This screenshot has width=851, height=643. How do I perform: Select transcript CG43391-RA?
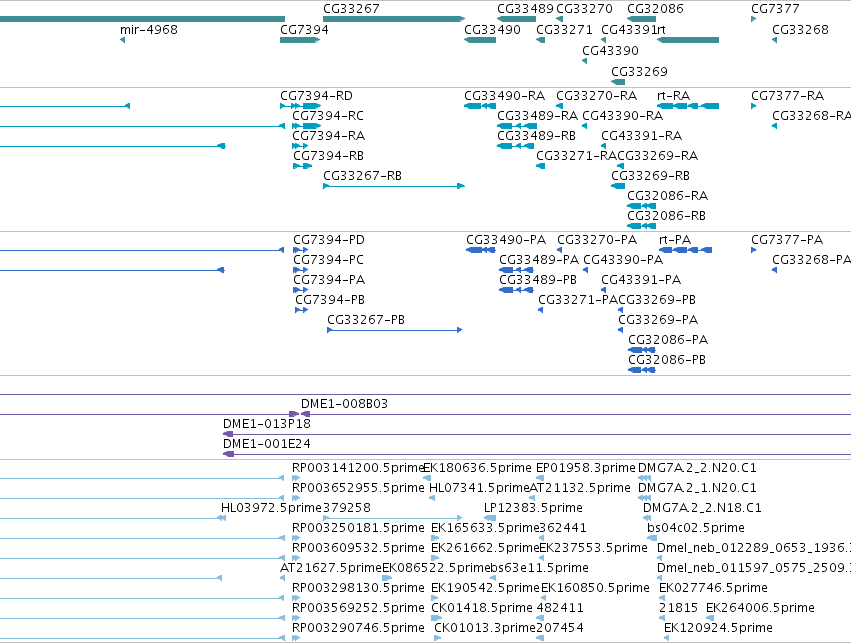click(x=642, y=136)
